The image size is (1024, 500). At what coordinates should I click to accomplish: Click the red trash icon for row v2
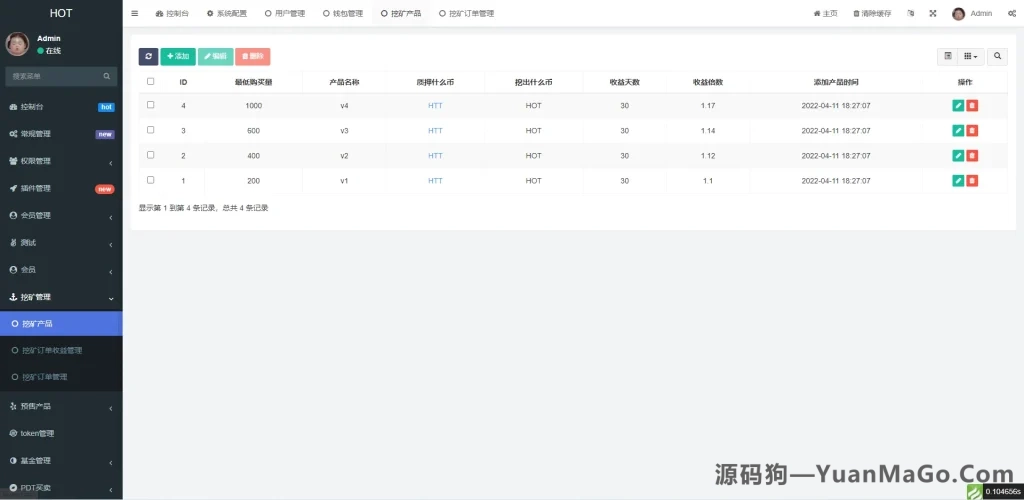click(972, 155)
